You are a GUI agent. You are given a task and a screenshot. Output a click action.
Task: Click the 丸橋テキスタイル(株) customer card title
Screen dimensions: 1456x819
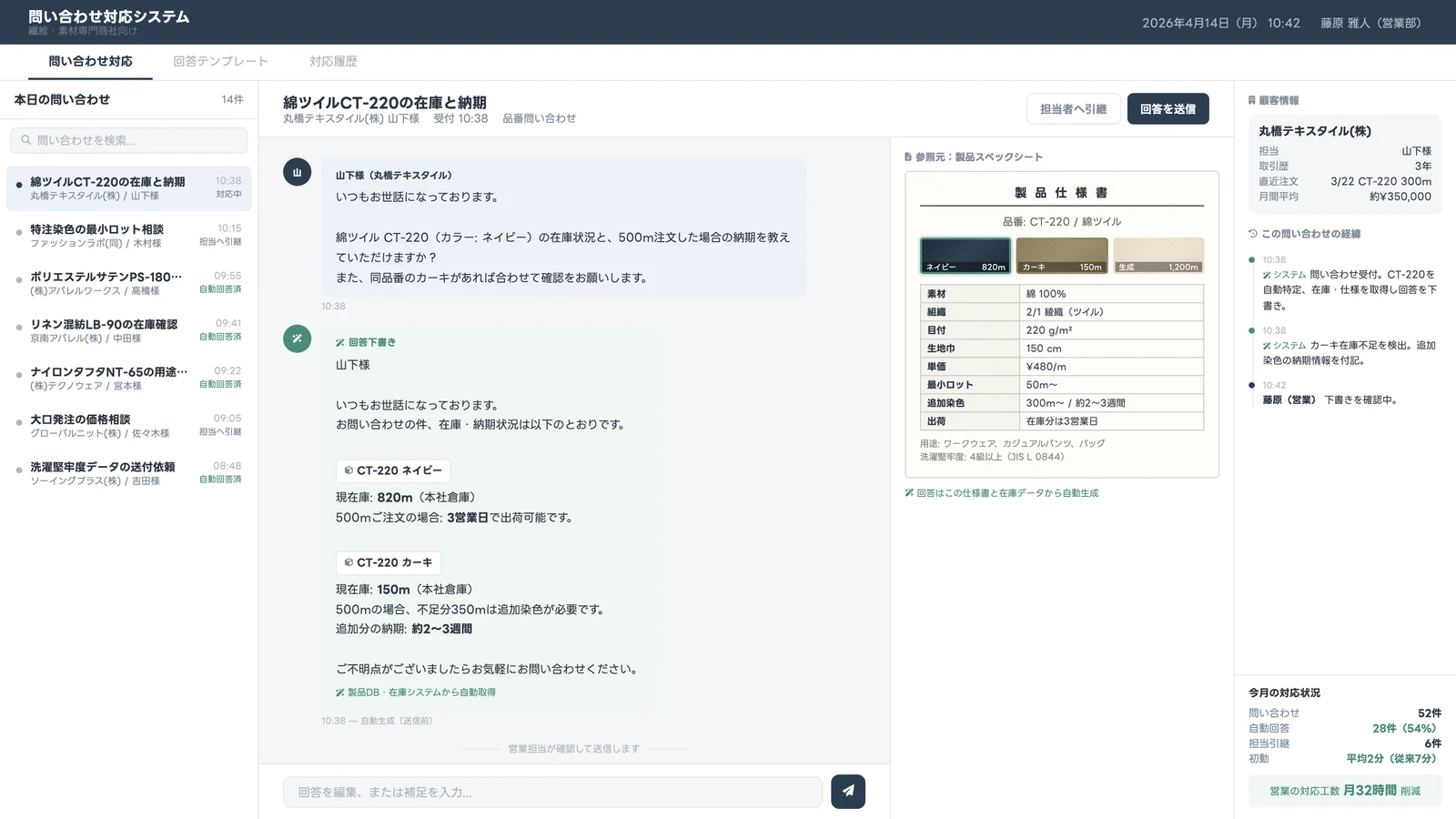(x=1315, y=131)
